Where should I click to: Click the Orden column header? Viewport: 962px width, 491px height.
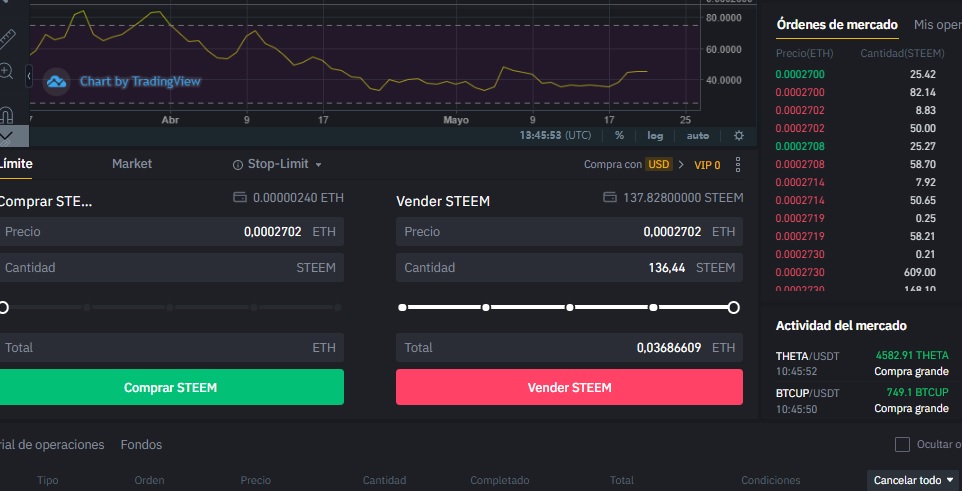(149, 481)
